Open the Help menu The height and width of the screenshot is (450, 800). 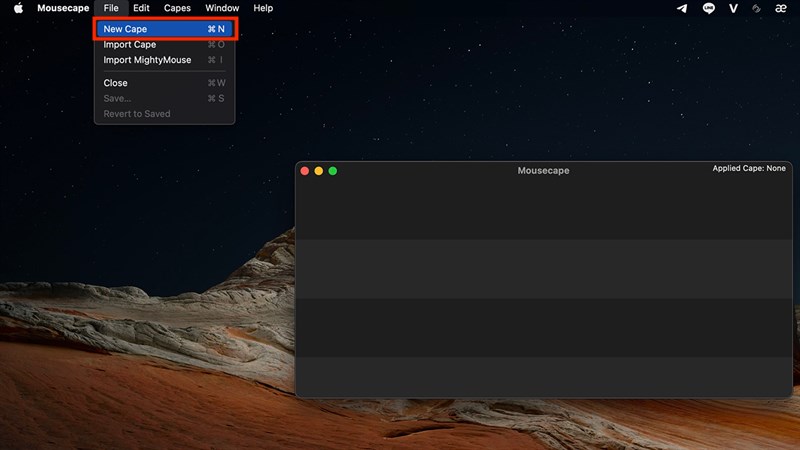pyautogui.click(x=263, y=8)
